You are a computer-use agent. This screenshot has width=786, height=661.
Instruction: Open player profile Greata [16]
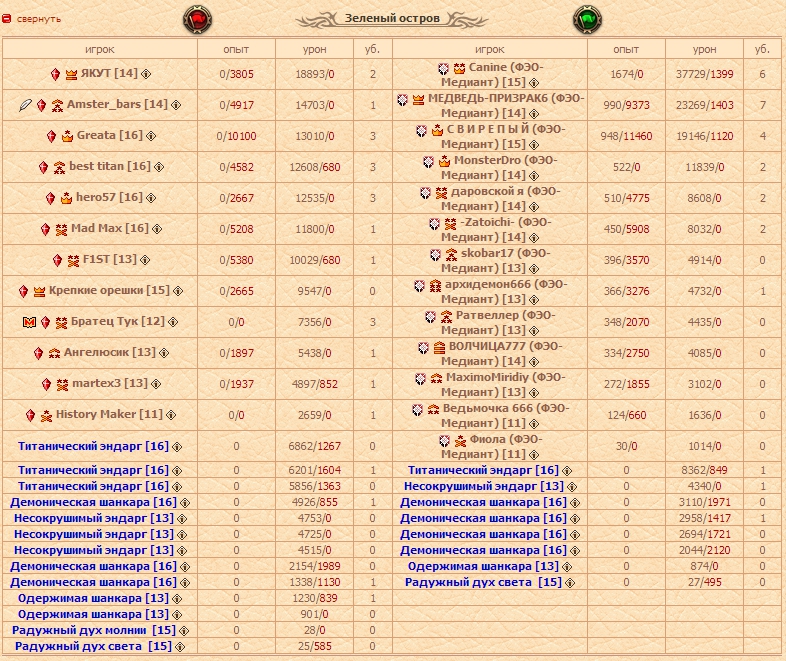(x=110, y=135)
